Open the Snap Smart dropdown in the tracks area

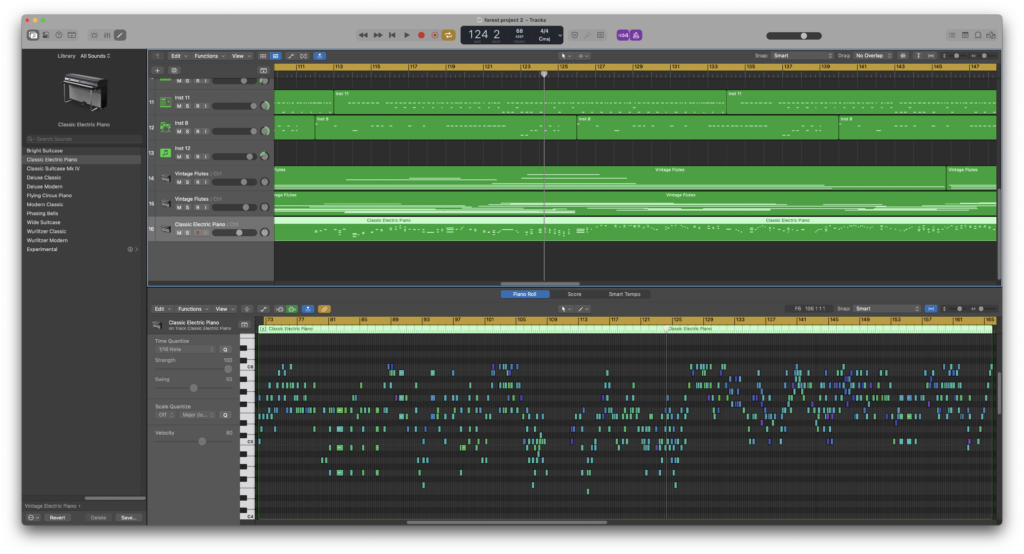tap(803, 56)
